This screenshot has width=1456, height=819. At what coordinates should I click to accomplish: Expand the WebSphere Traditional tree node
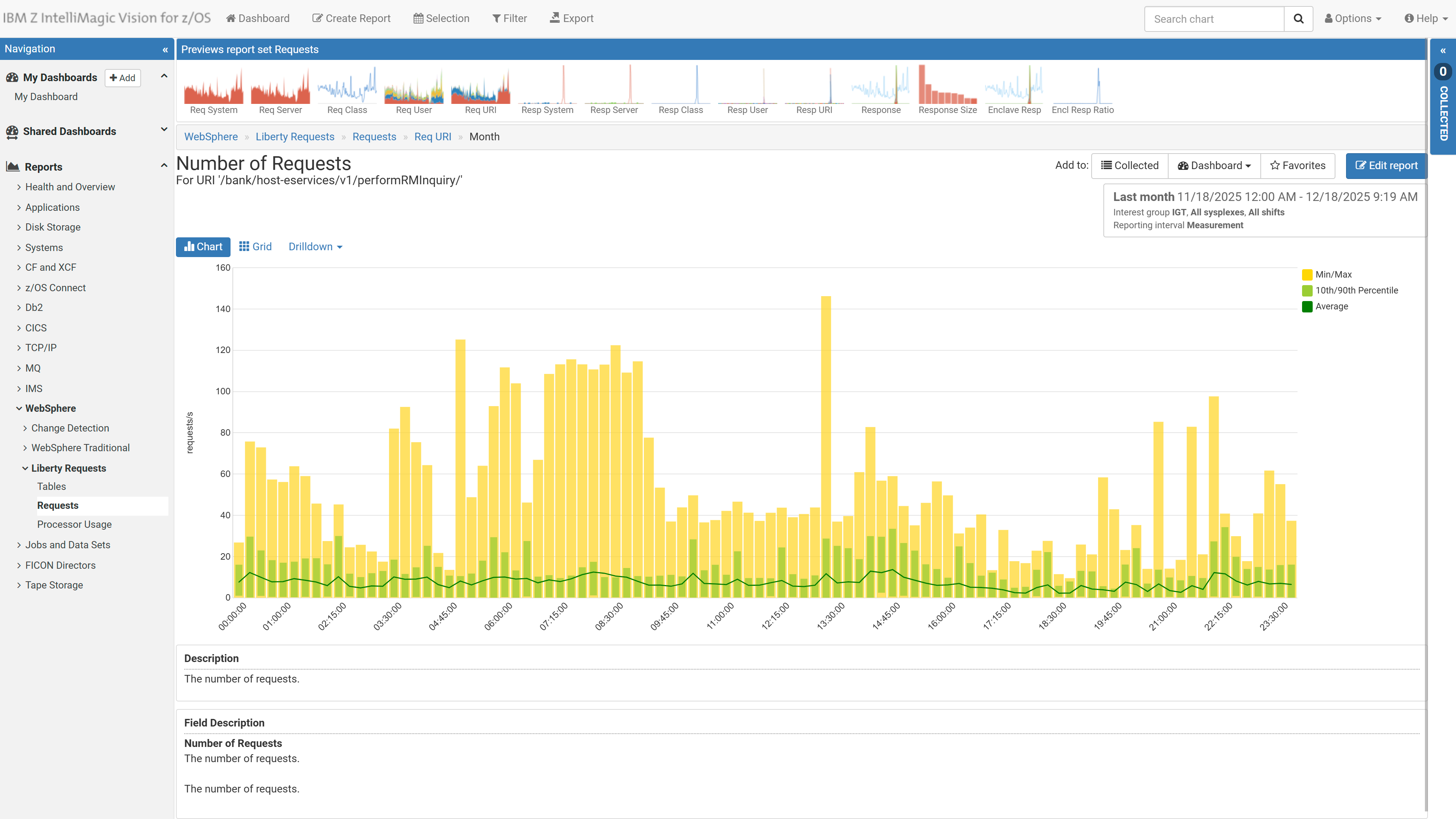pyautogui.click(x=25, y=448)
